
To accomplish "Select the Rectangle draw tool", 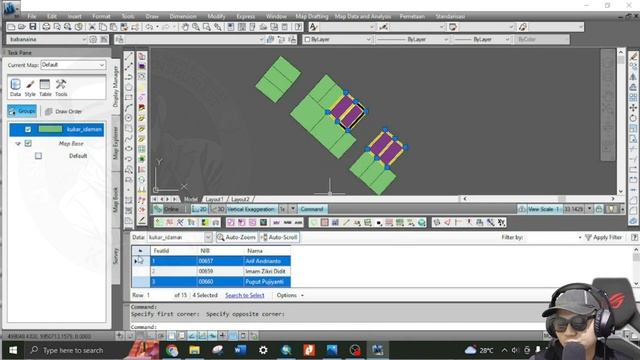I will click(129, 97).
